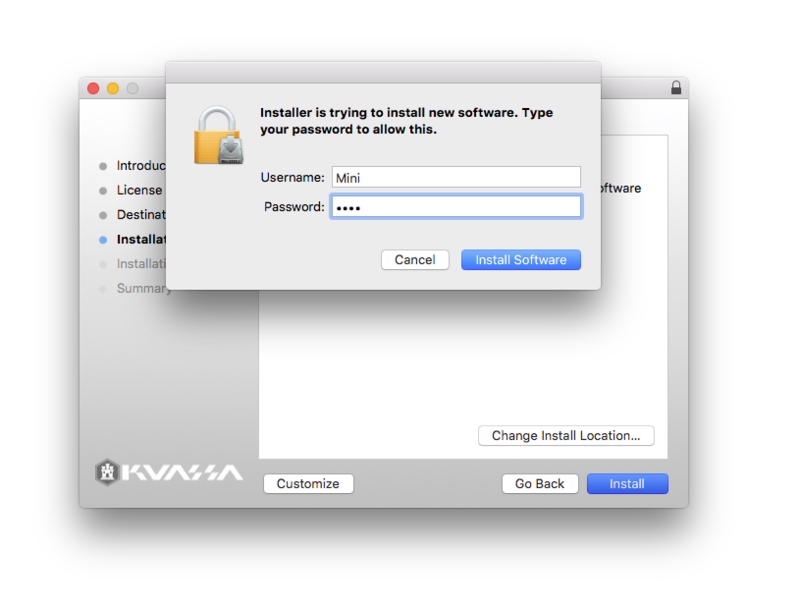The width and height of the screenshot is (800, 608).
Task: Click the dimmed Summary step bullet
Action: 103,289
